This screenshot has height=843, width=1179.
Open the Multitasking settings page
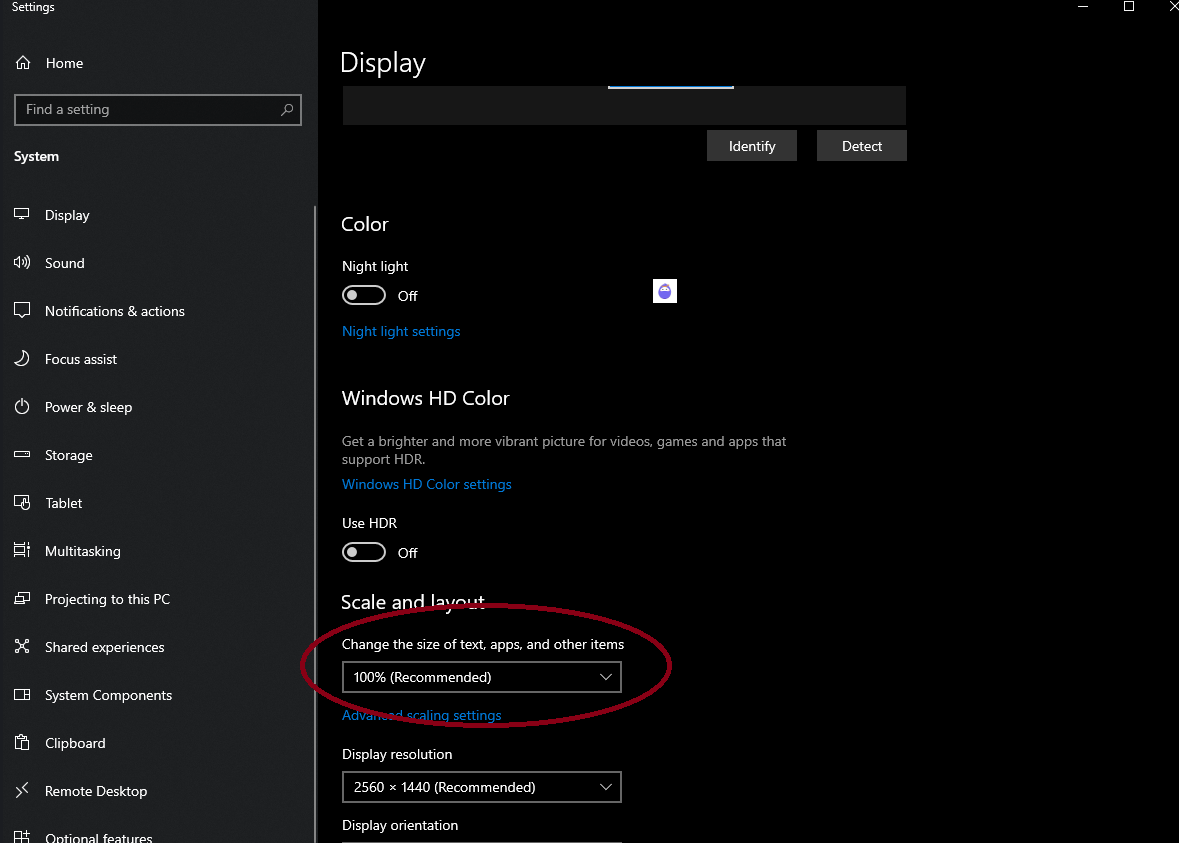[x=82, y=551]
